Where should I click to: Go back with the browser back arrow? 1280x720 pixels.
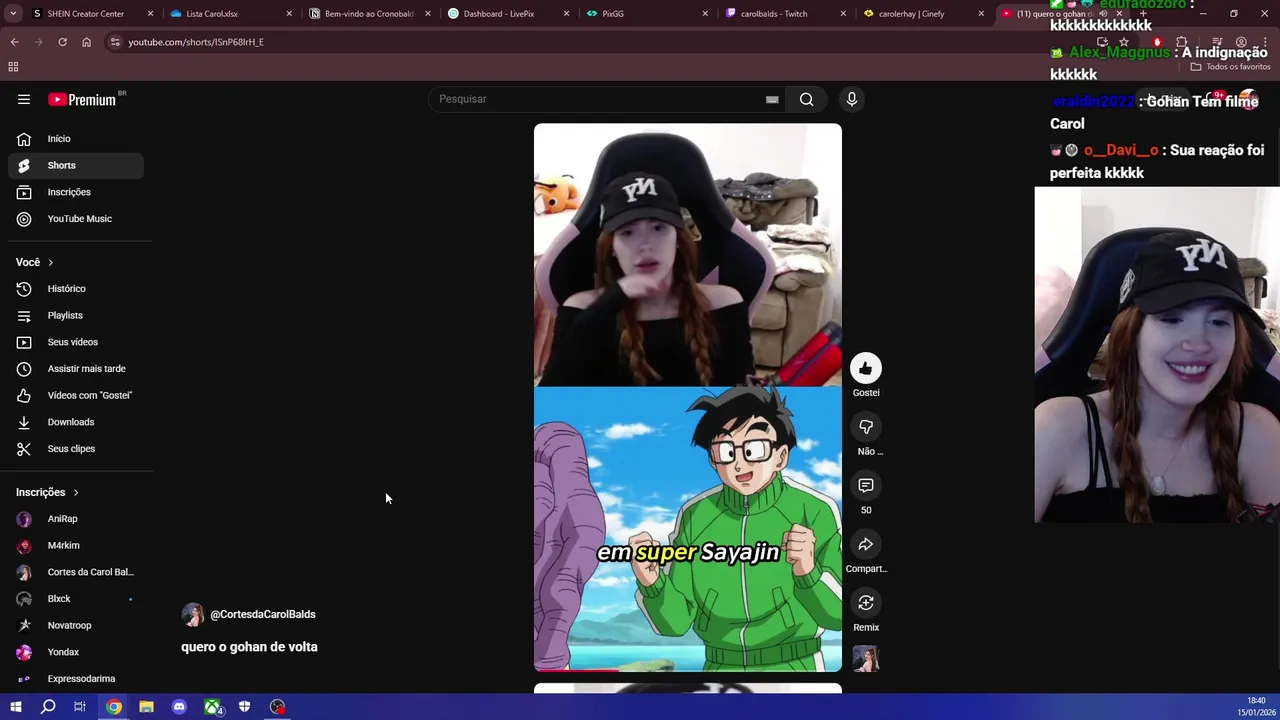coord(14,42)
